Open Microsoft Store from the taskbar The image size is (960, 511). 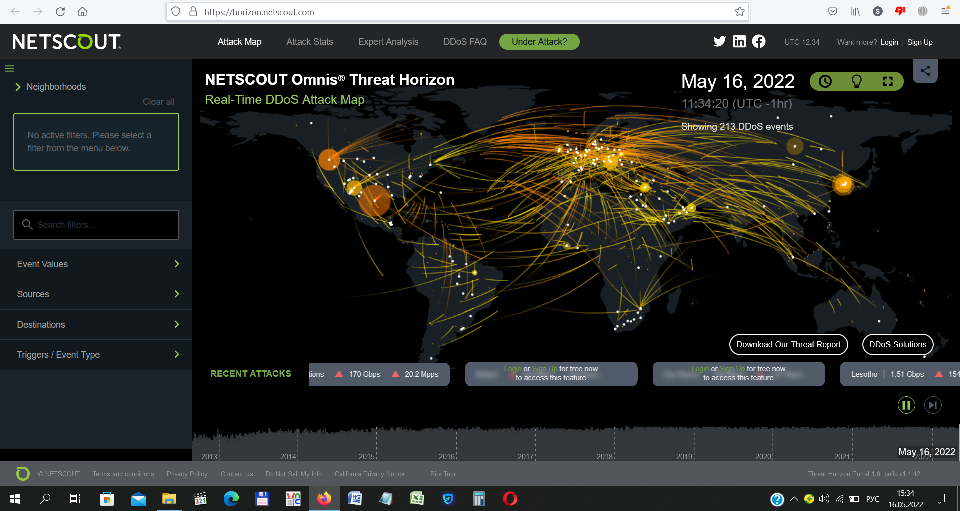coord(107,499)
